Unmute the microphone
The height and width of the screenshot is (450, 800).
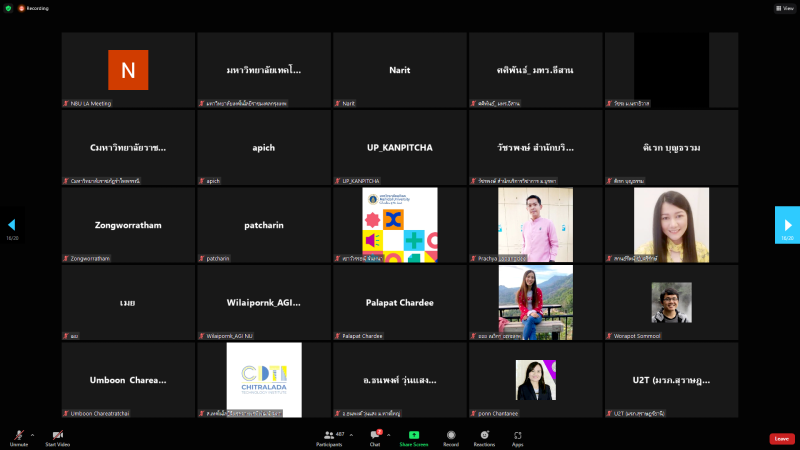point(18,436)
